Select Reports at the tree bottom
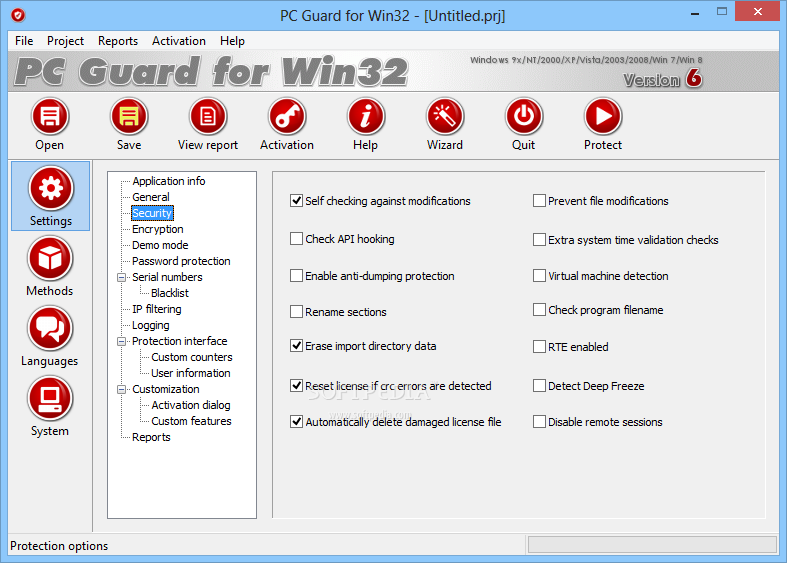This screenshot has width=787, height=563. [x=151, y=437]
